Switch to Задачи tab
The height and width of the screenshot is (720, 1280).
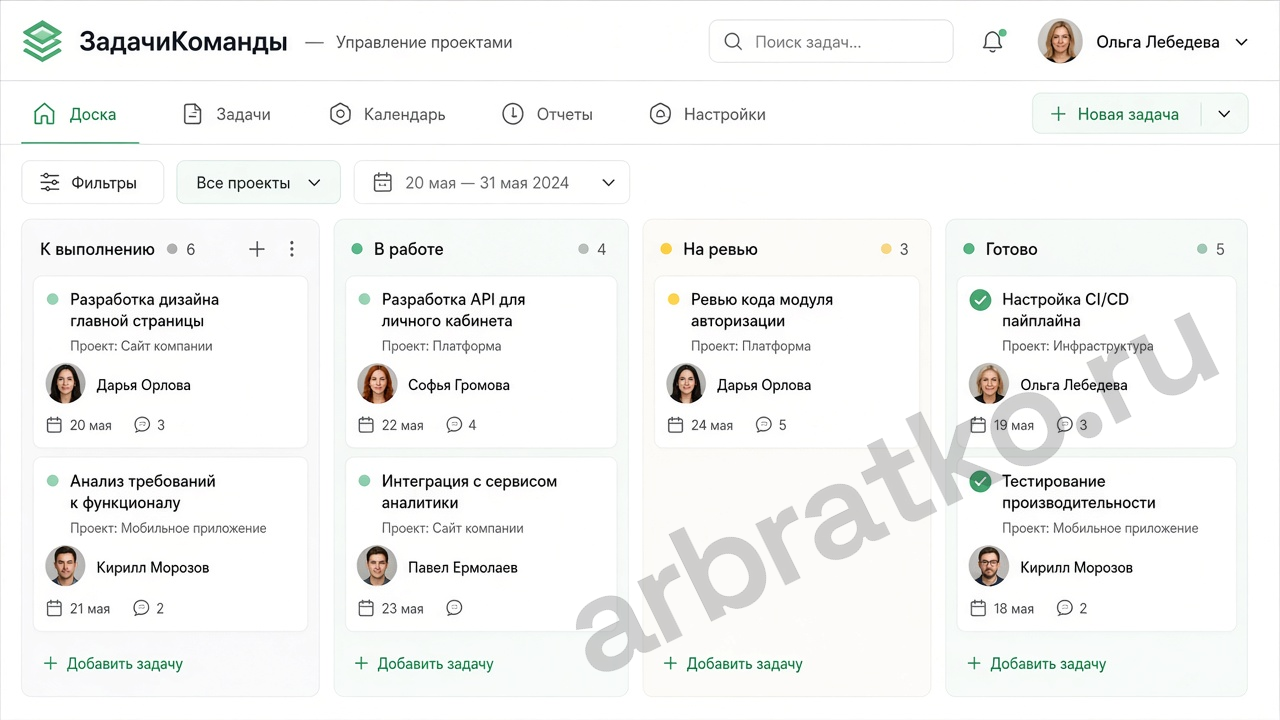pos(227,114)
